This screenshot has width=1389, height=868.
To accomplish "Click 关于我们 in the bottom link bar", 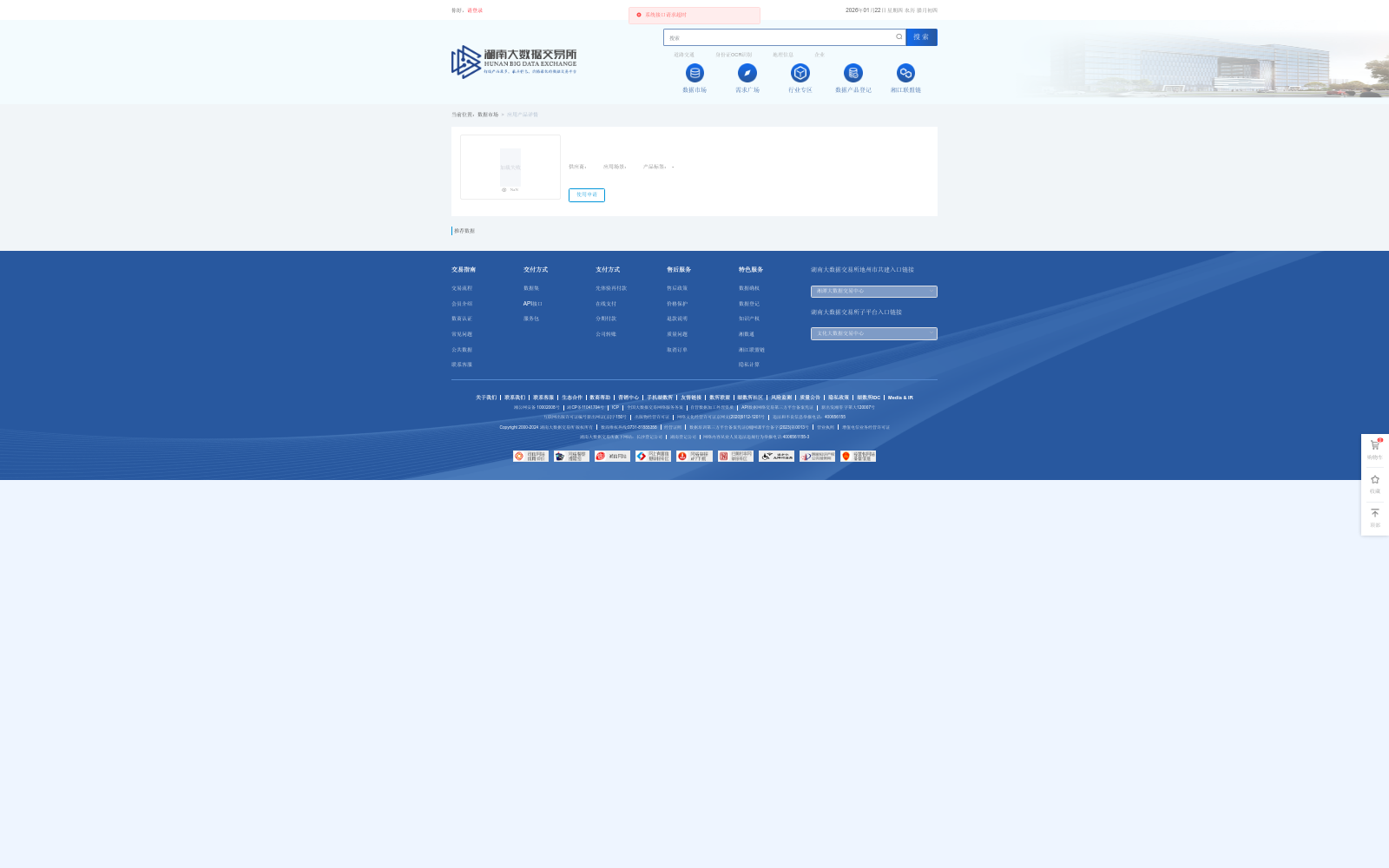I will 486,398.
